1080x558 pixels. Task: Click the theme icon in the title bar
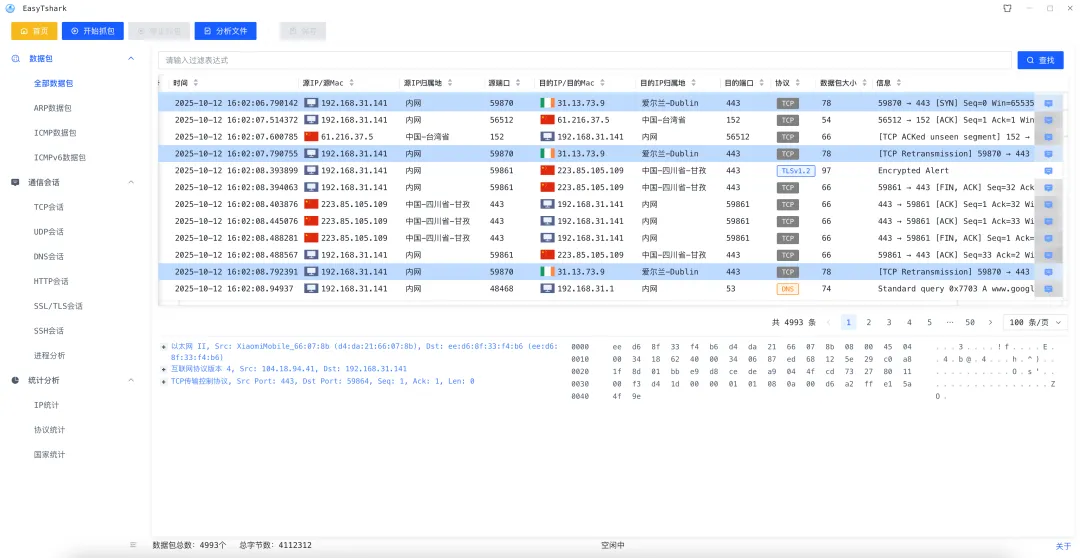tap(1007, 8)
